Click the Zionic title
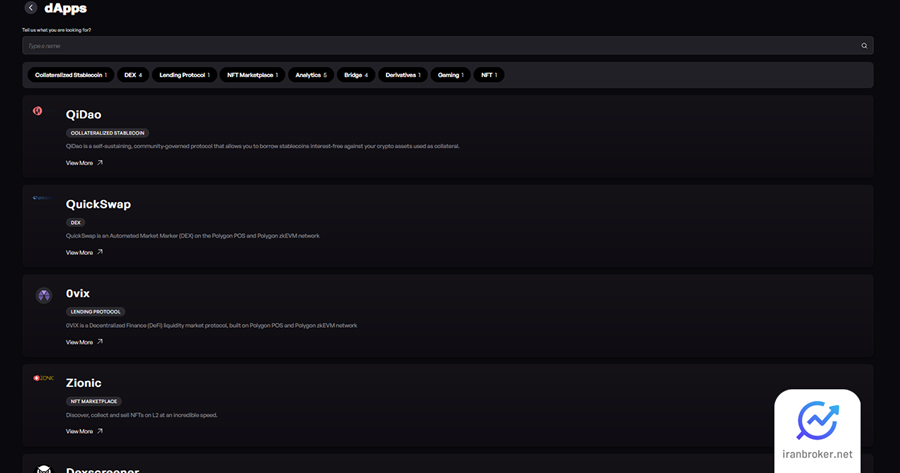This screenshot has height=473, width=900. coord(83,383)
